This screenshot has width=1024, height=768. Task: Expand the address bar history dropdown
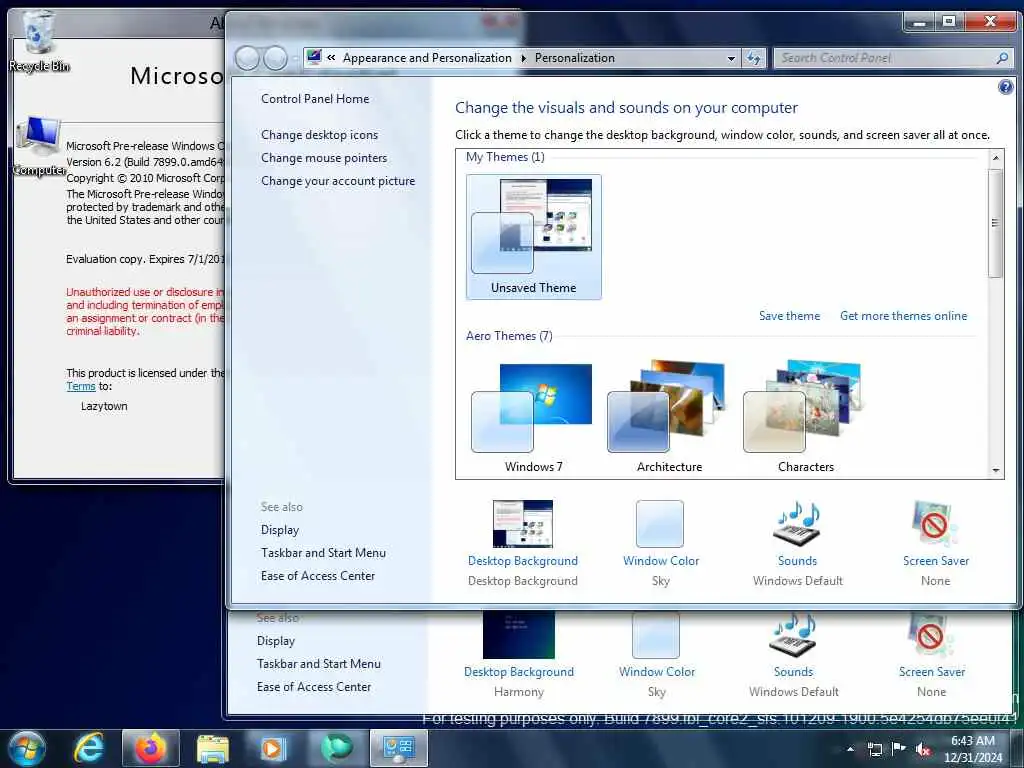pyautogui.click(x=731, y=58)
